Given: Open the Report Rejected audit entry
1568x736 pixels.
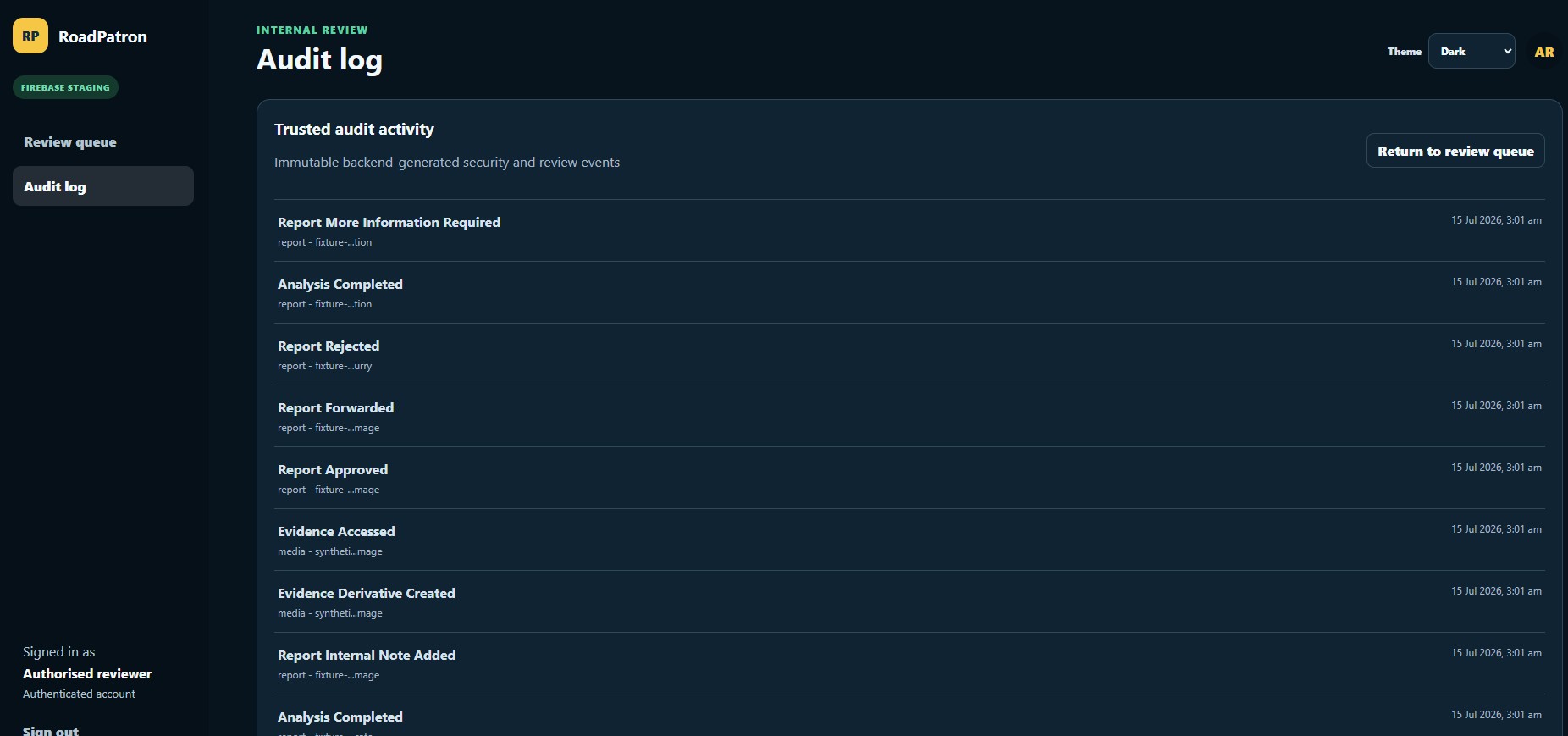Looking at the screenshot, I should pos(909,354).
